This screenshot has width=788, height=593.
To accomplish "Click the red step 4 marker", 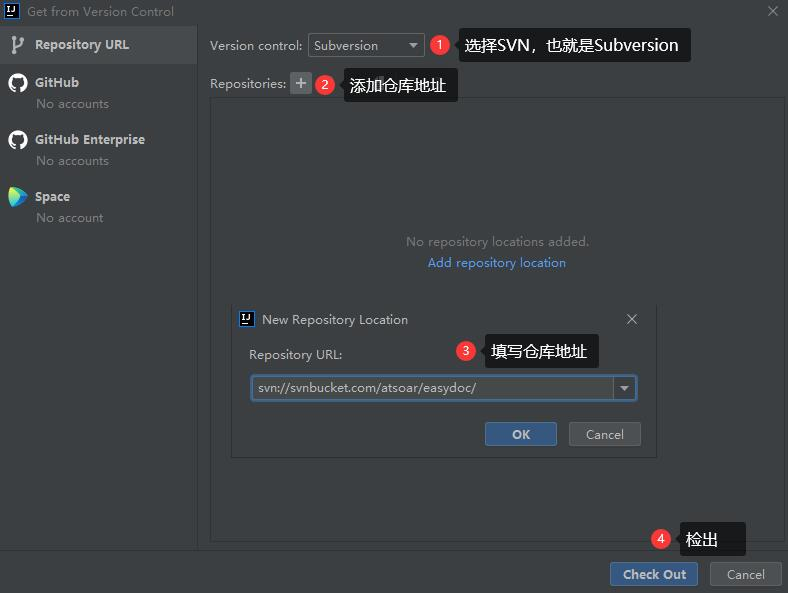I will coord(660,539).
